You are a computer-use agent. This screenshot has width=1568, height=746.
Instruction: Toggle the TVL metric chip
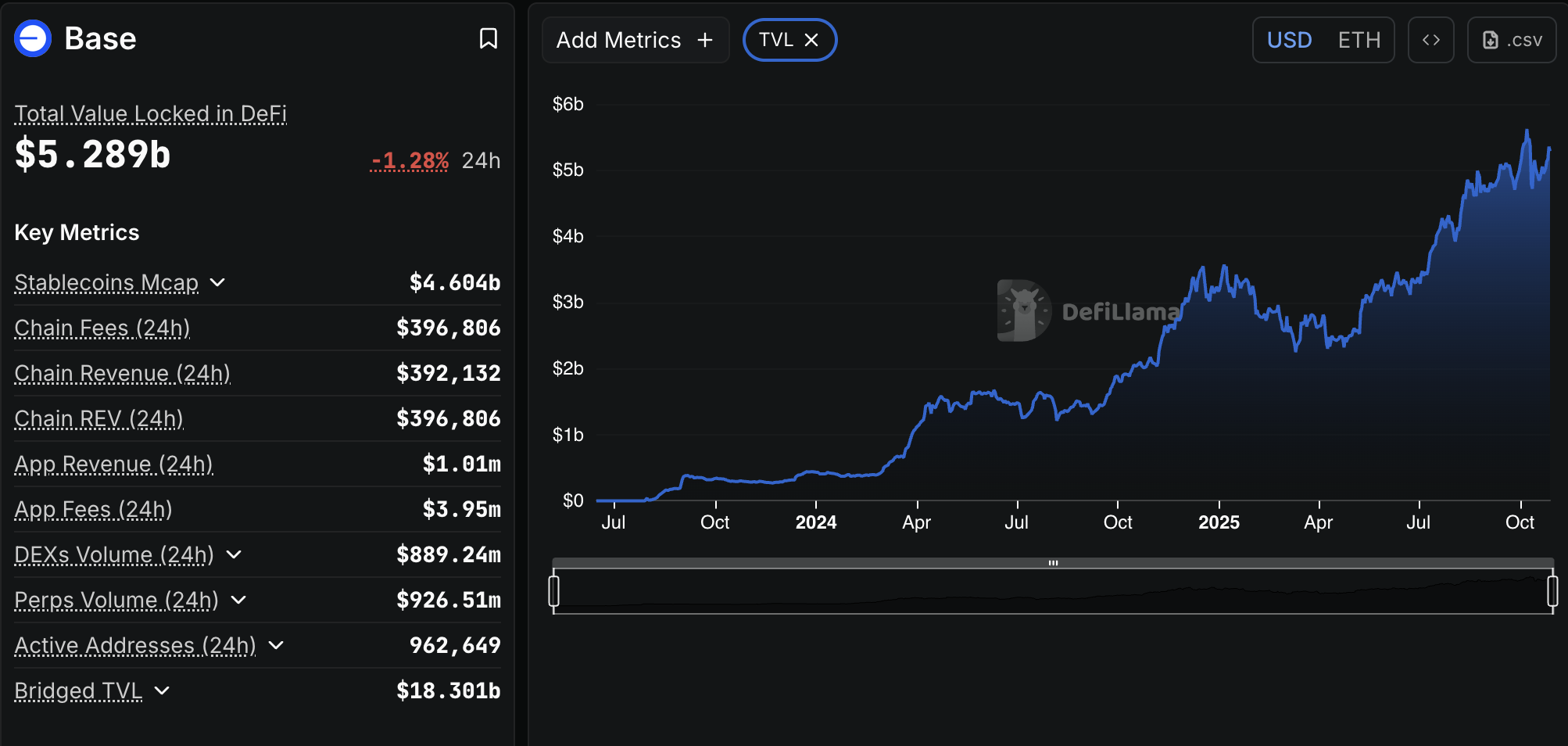pyautogui.click(x=775, y=40)
